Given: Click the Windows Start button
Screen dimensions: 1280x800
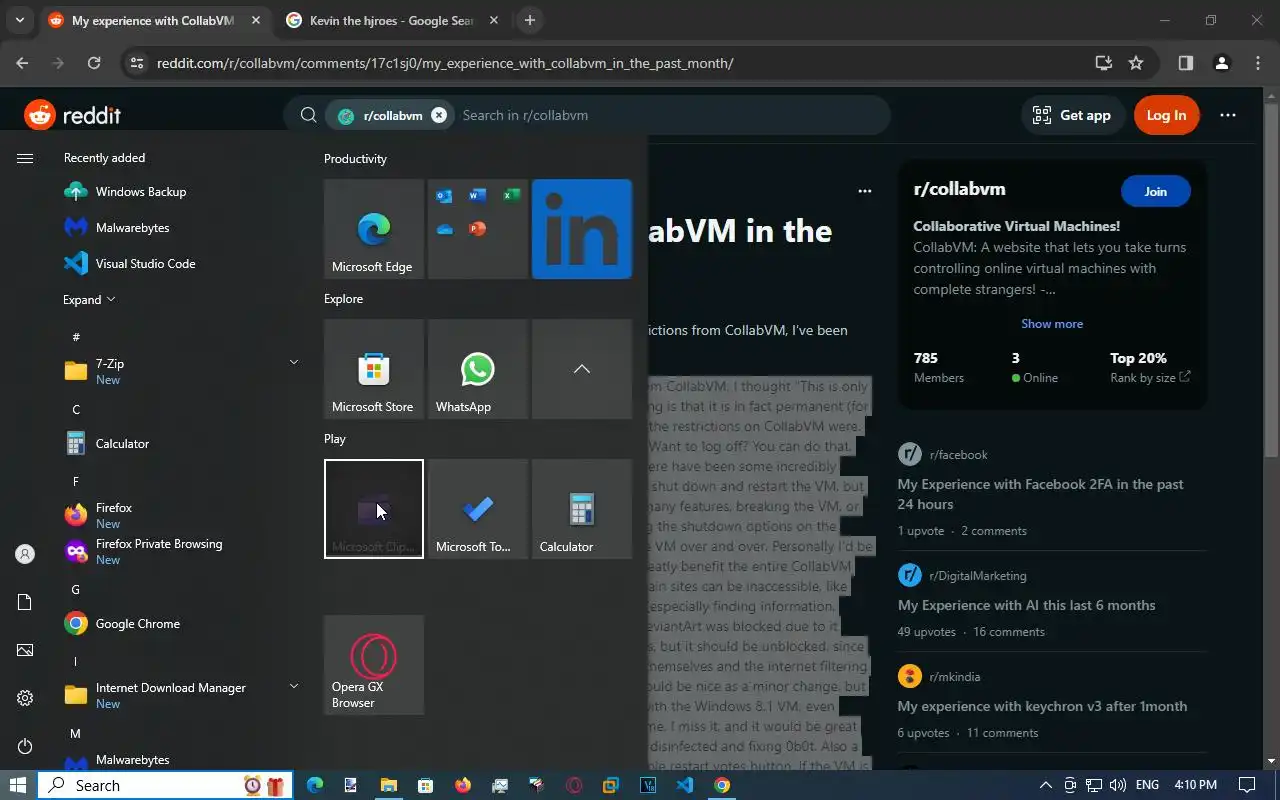Looking at the screenshot, I should coord(18,785).
